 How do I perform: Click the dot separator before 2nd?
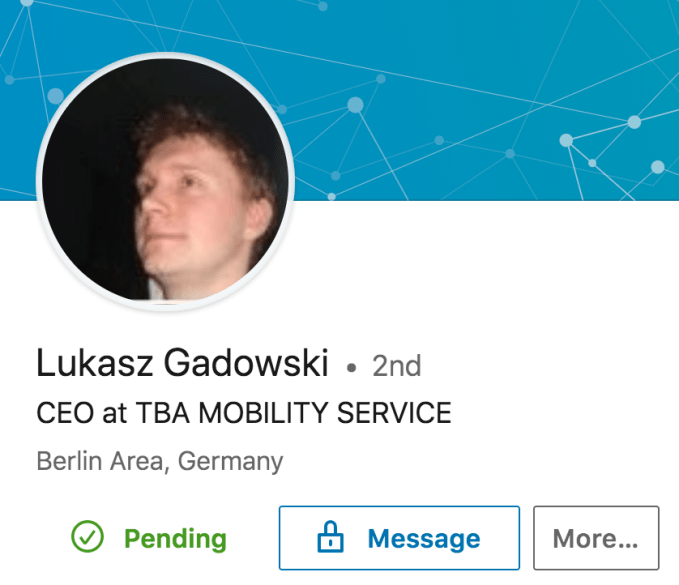351,368
